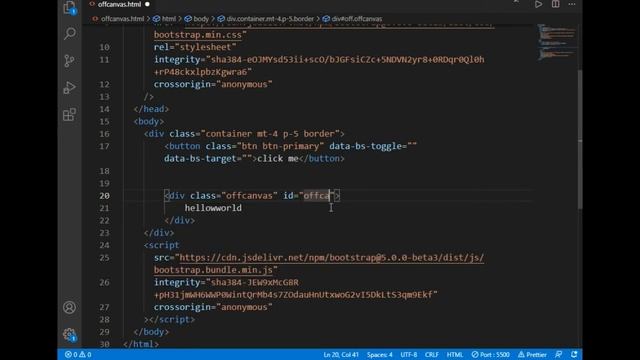This screenshot has height=360, width=640.
Task: Click the closing </html> tag
Action: (x=141, y=344)
